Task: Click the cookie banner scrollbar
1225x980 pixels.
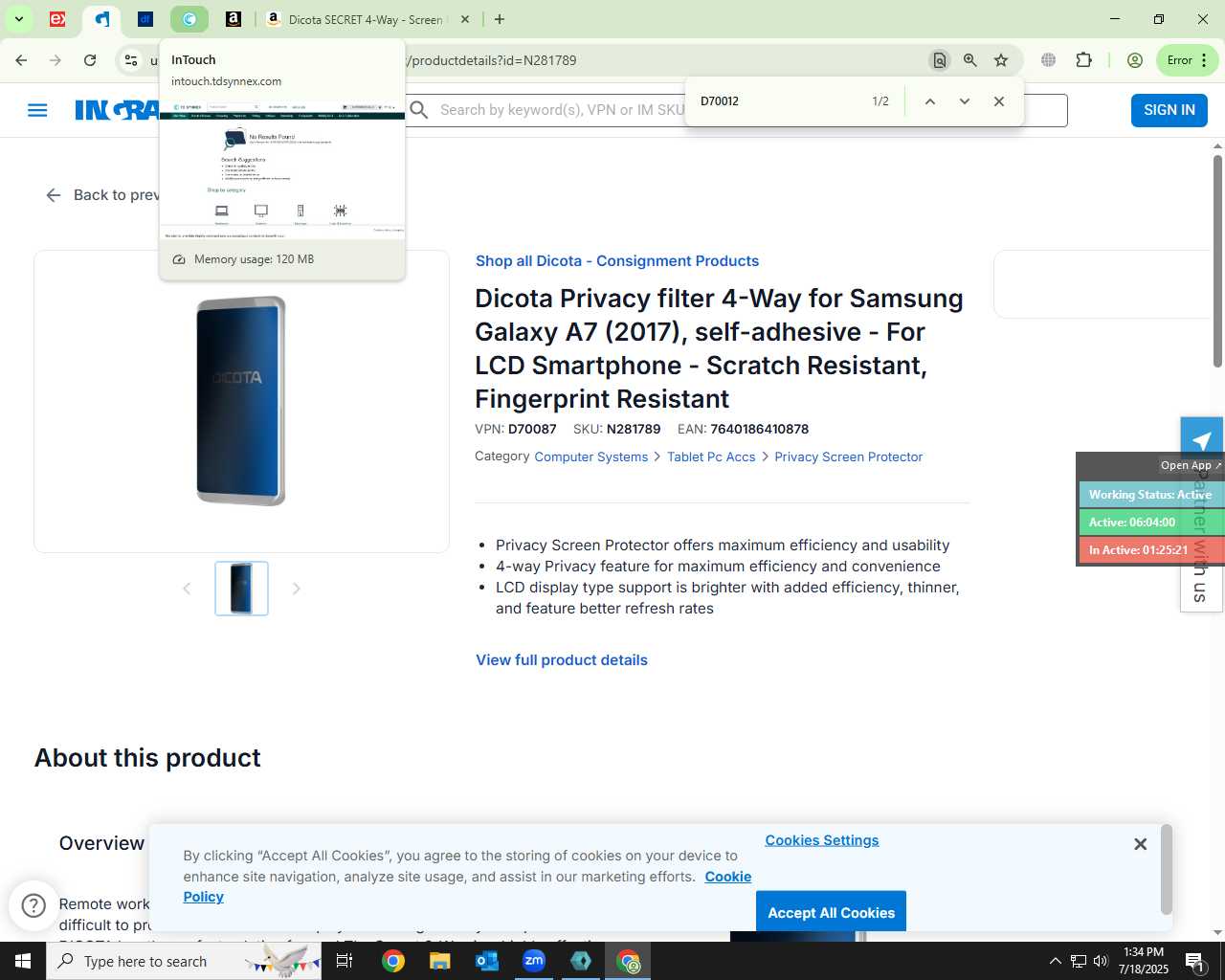Action: click(1166, 869)
